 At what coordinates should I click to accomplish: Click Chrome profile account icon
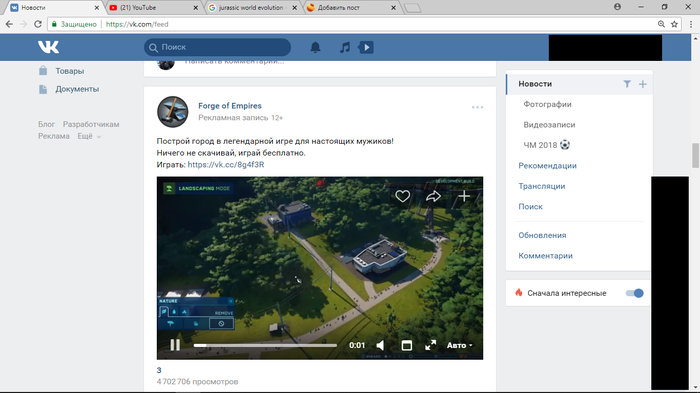point(617,7)
